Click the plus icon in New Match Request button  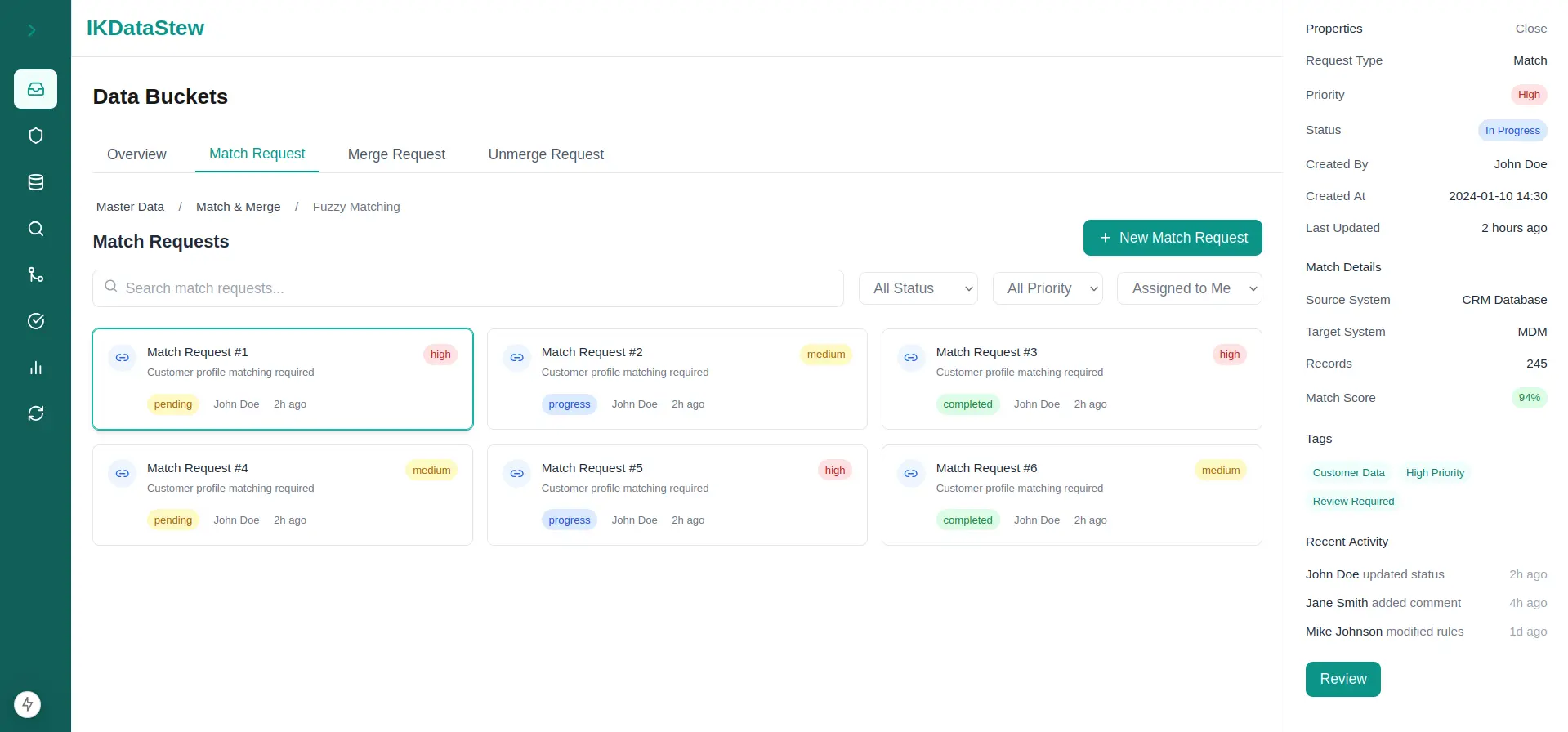(x=1105, y=238)
